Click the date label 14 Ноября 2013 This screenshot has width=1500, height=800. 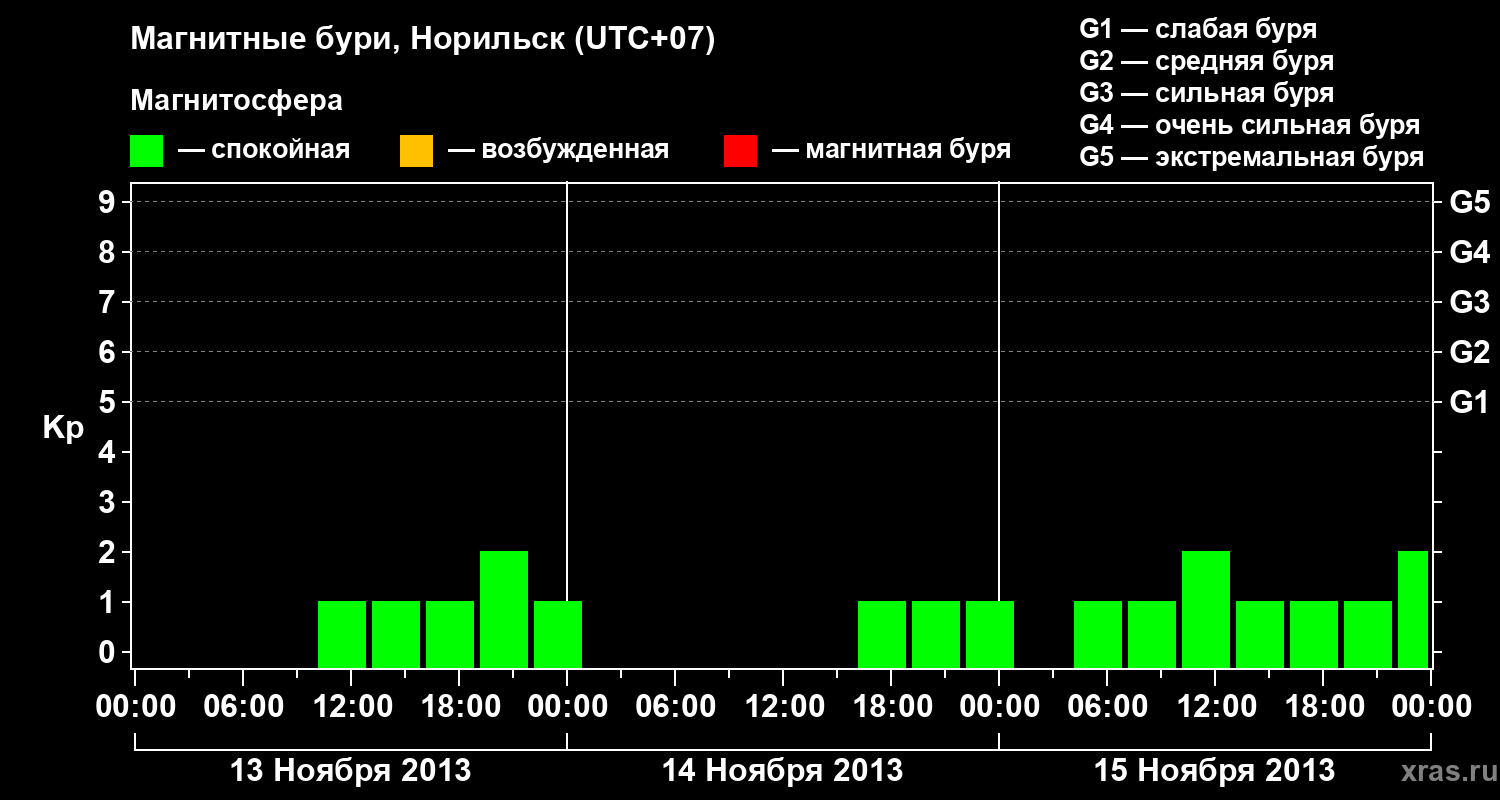click(x=783, y=770)
